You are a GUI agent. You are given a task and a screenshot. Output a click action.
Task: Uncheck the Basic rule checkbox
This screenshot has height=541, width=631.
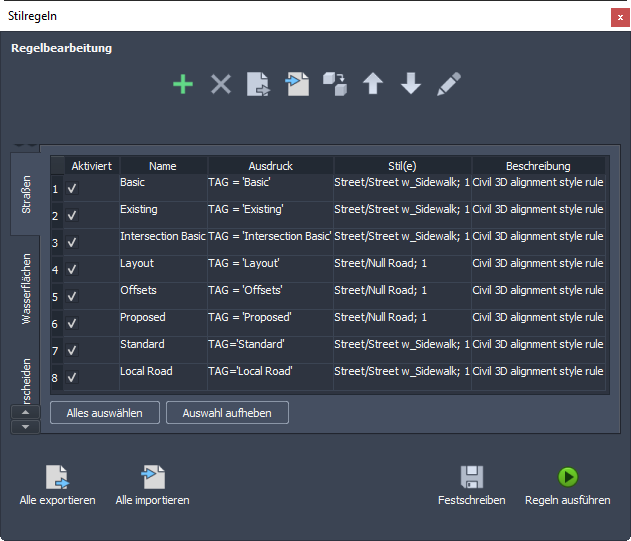72,188
